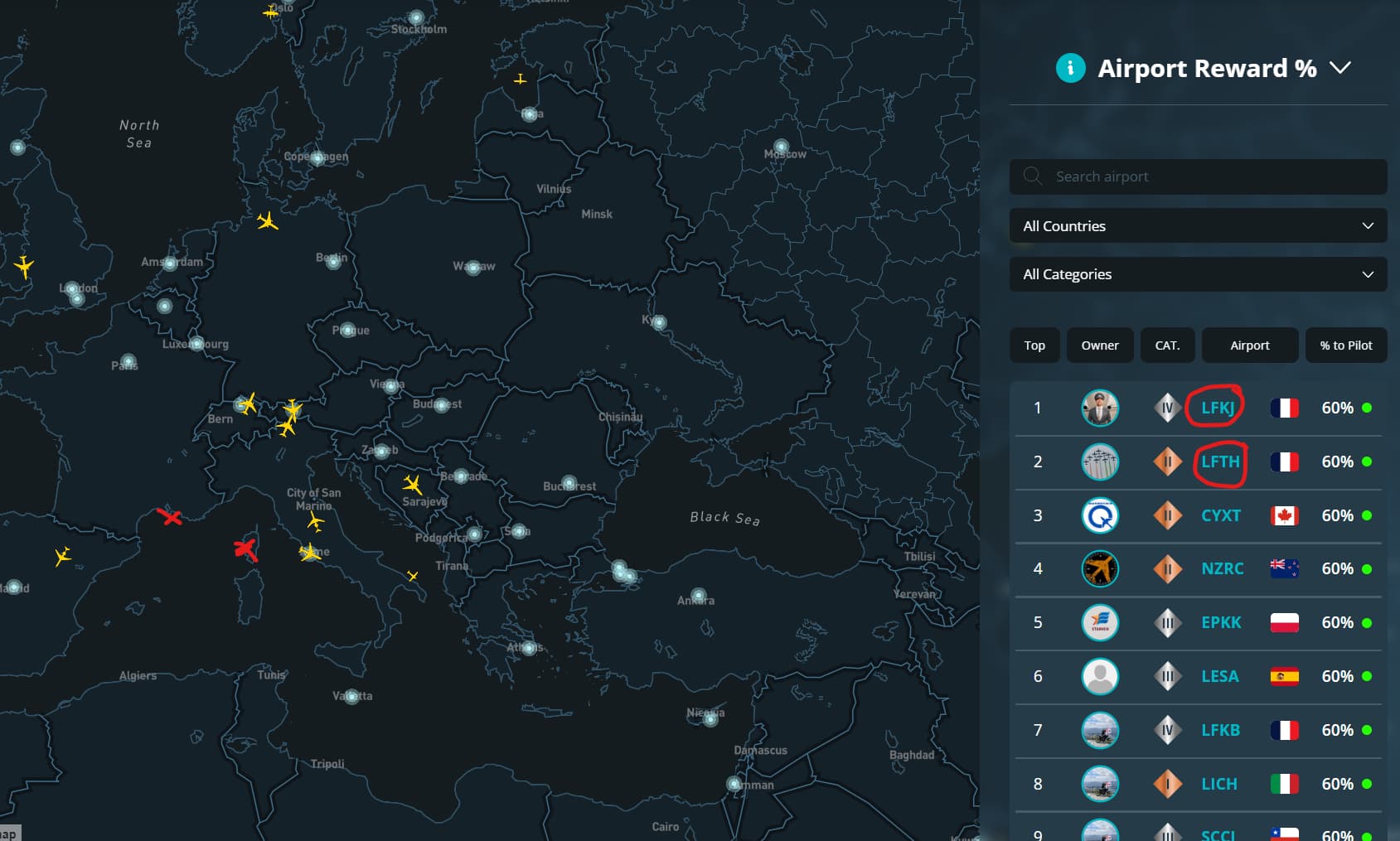This screenshot has height=841, width=1400.
Task: Select the yellow airplane near Sarajevo
Action: coord(412,484)
